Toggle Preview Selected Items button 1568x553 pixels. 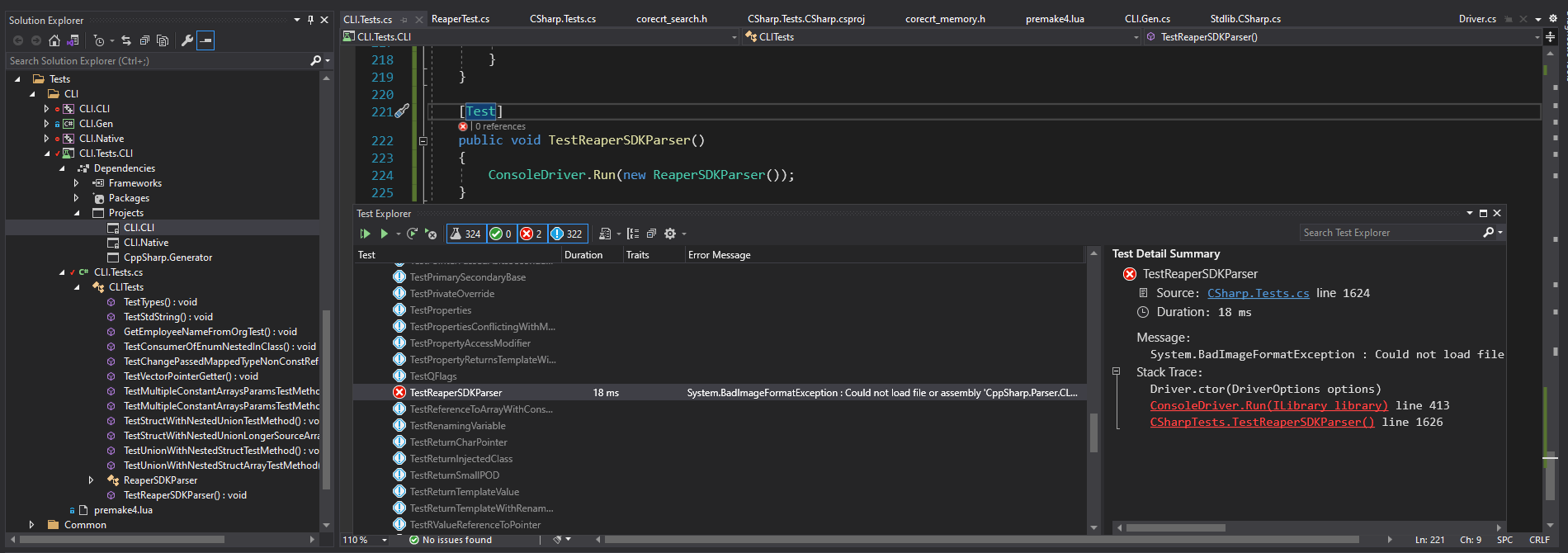205,40
